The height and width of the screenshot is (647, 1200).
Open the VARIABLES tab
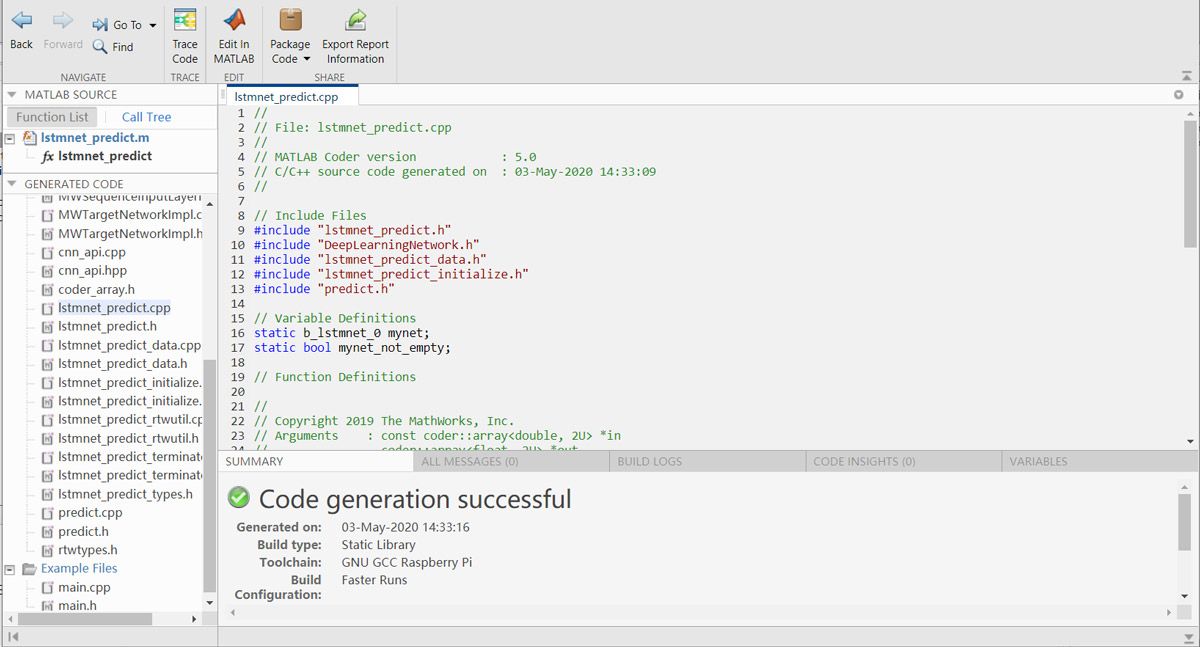coord(1038,462)
